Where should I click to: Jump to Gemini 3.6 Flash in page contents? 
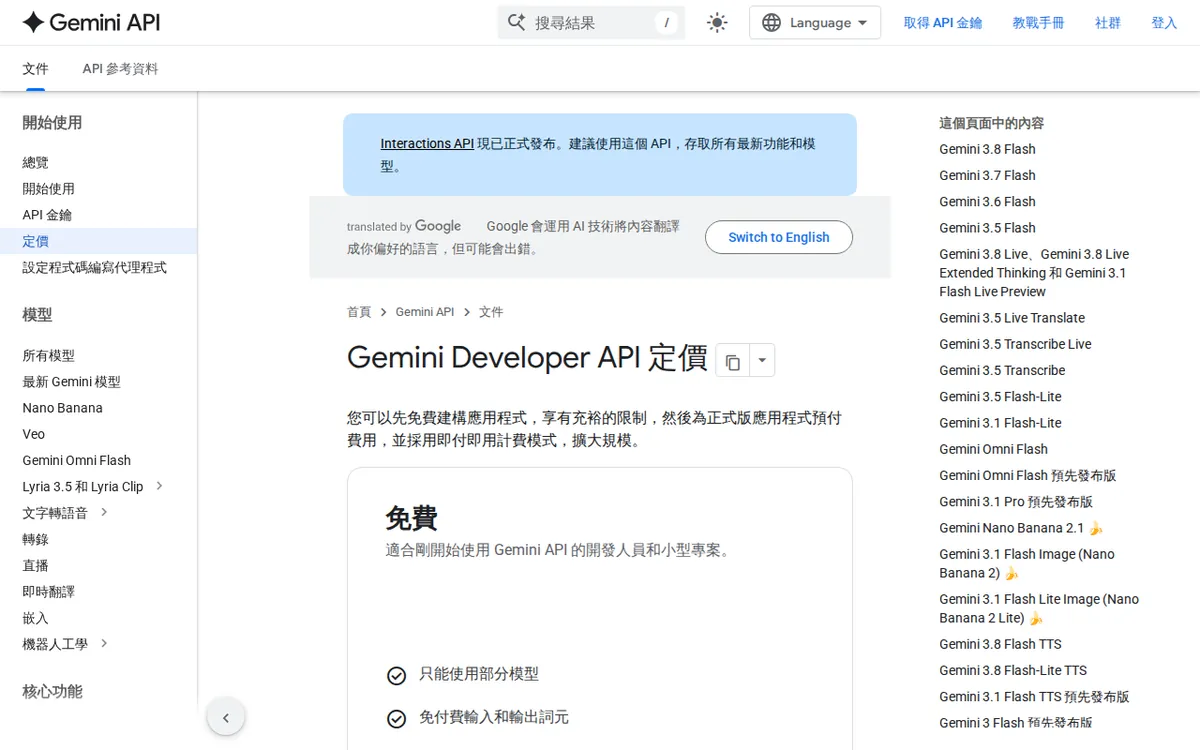987,201
